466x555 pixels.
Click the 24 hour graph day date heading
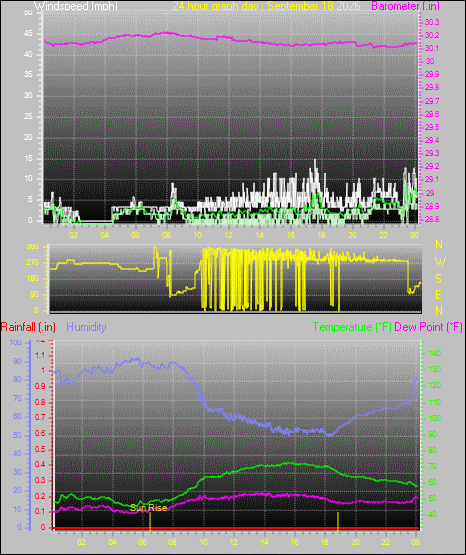266,5
